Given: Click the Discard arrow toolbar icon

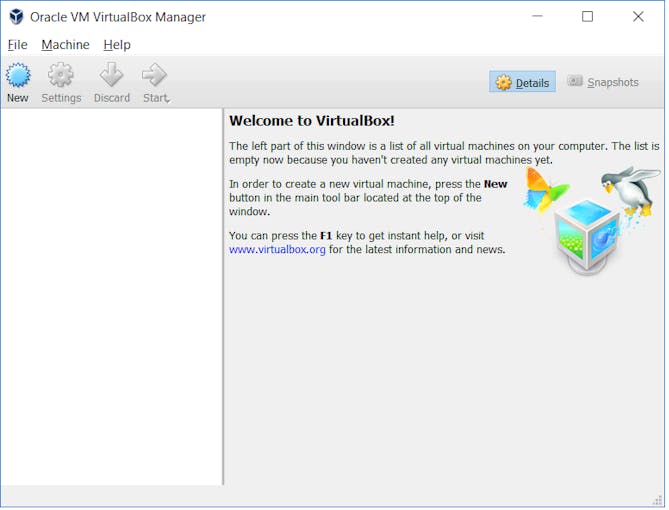Looking at the screenshot, I should click(111, 75).
